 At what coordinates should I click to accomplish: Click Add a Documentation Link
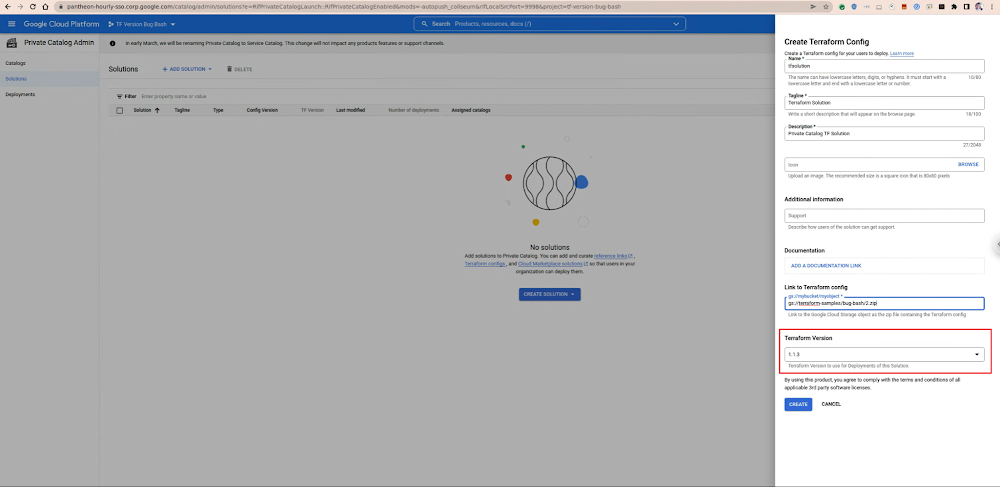click(x=825, y=266)
